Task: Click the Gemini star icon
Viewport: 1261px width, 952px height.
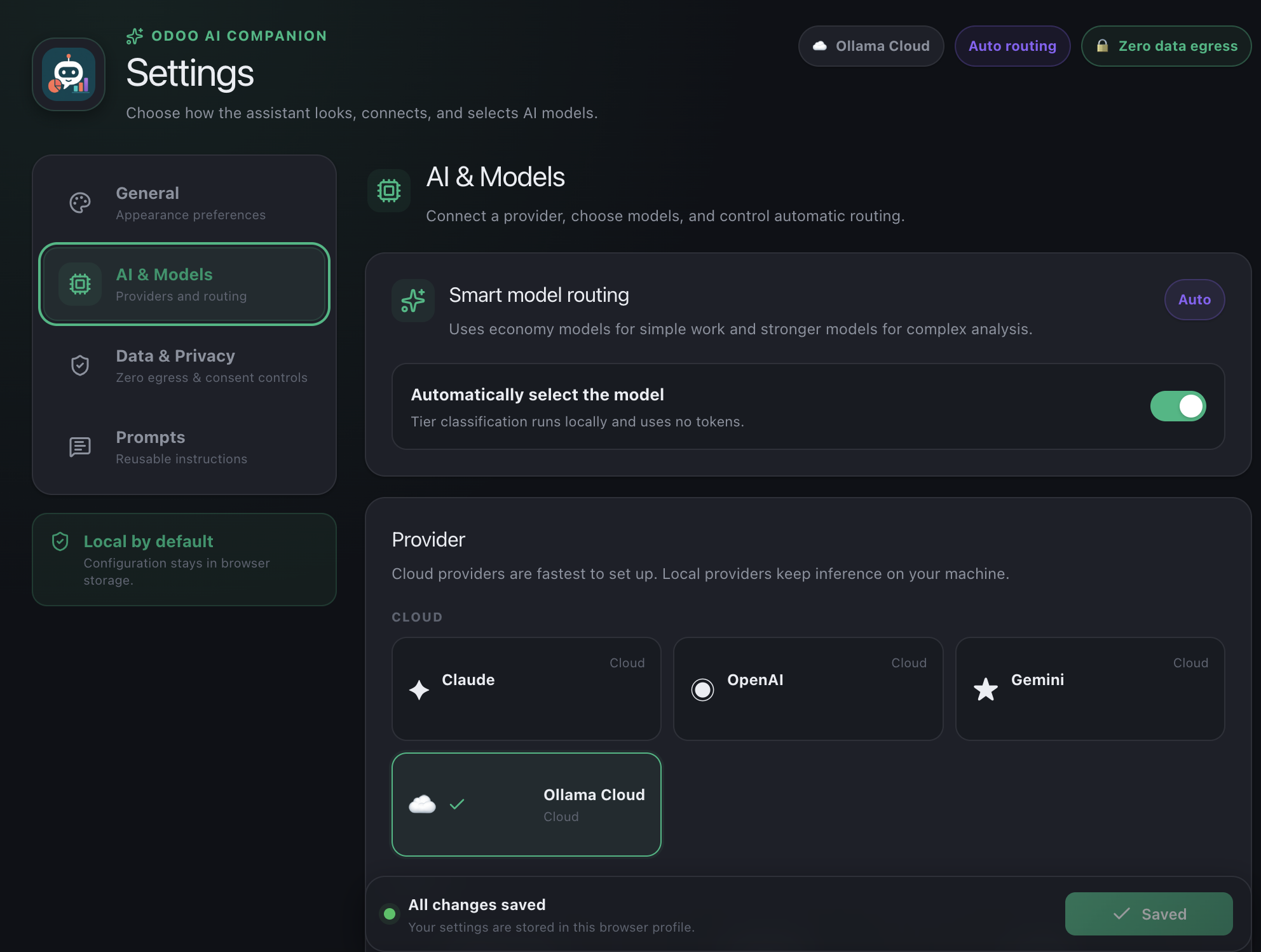Action: pyautogui.click(x=986, y=690)
